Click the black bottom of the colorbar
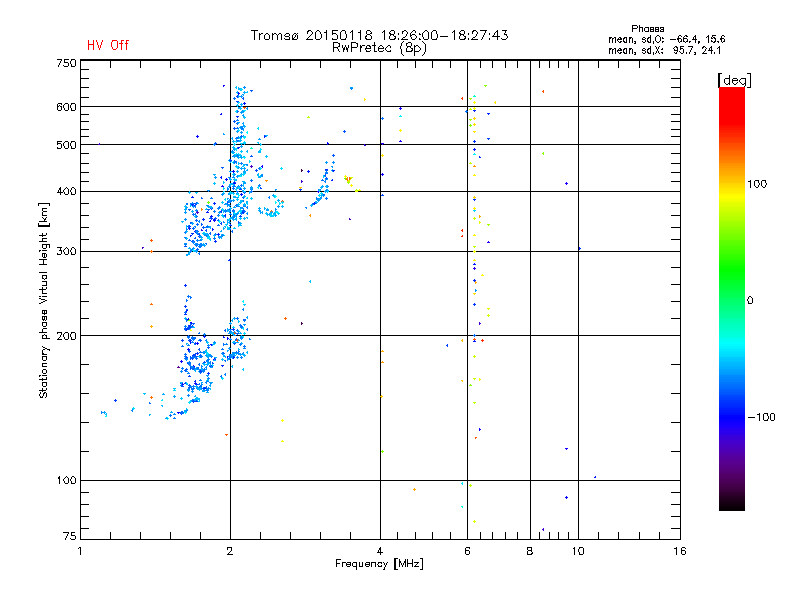The image size is (800, 600). click(x=732, y=503)
